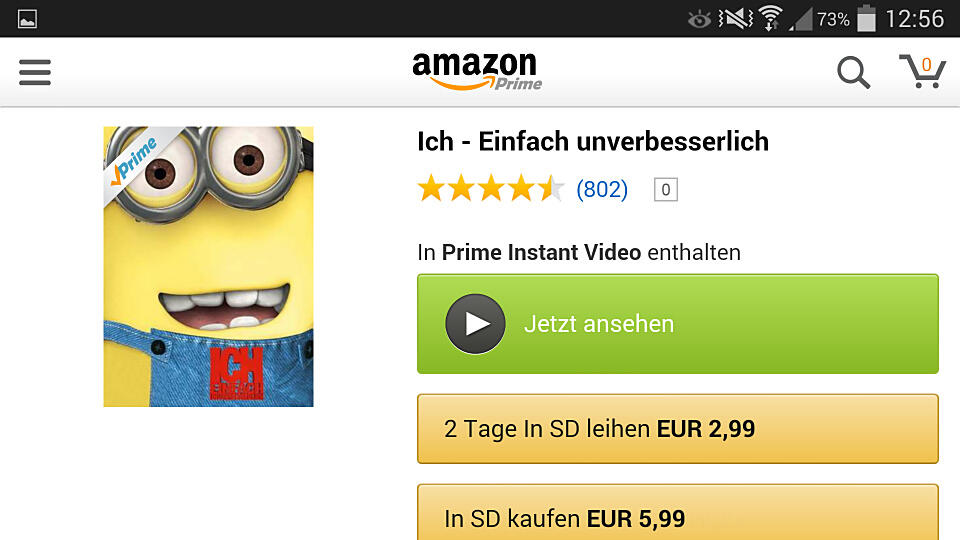Open the hamburger navigation menu
Image resolution: width=960 pixels, height=540 pixels.
pos(35,72)
